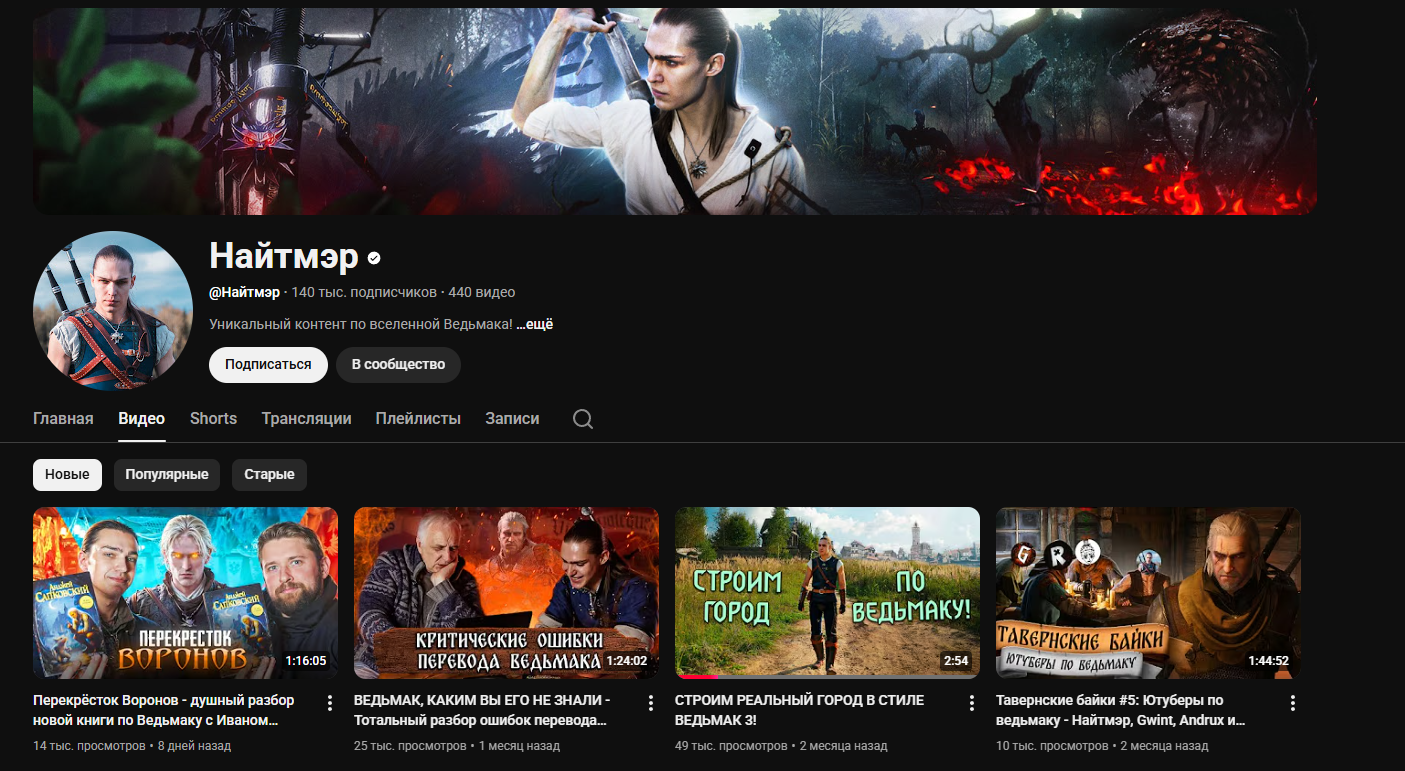Click the 10 тыс. просмотров • 2 месяца назад text
The image size is (1405, 771).
point(1102,746)
